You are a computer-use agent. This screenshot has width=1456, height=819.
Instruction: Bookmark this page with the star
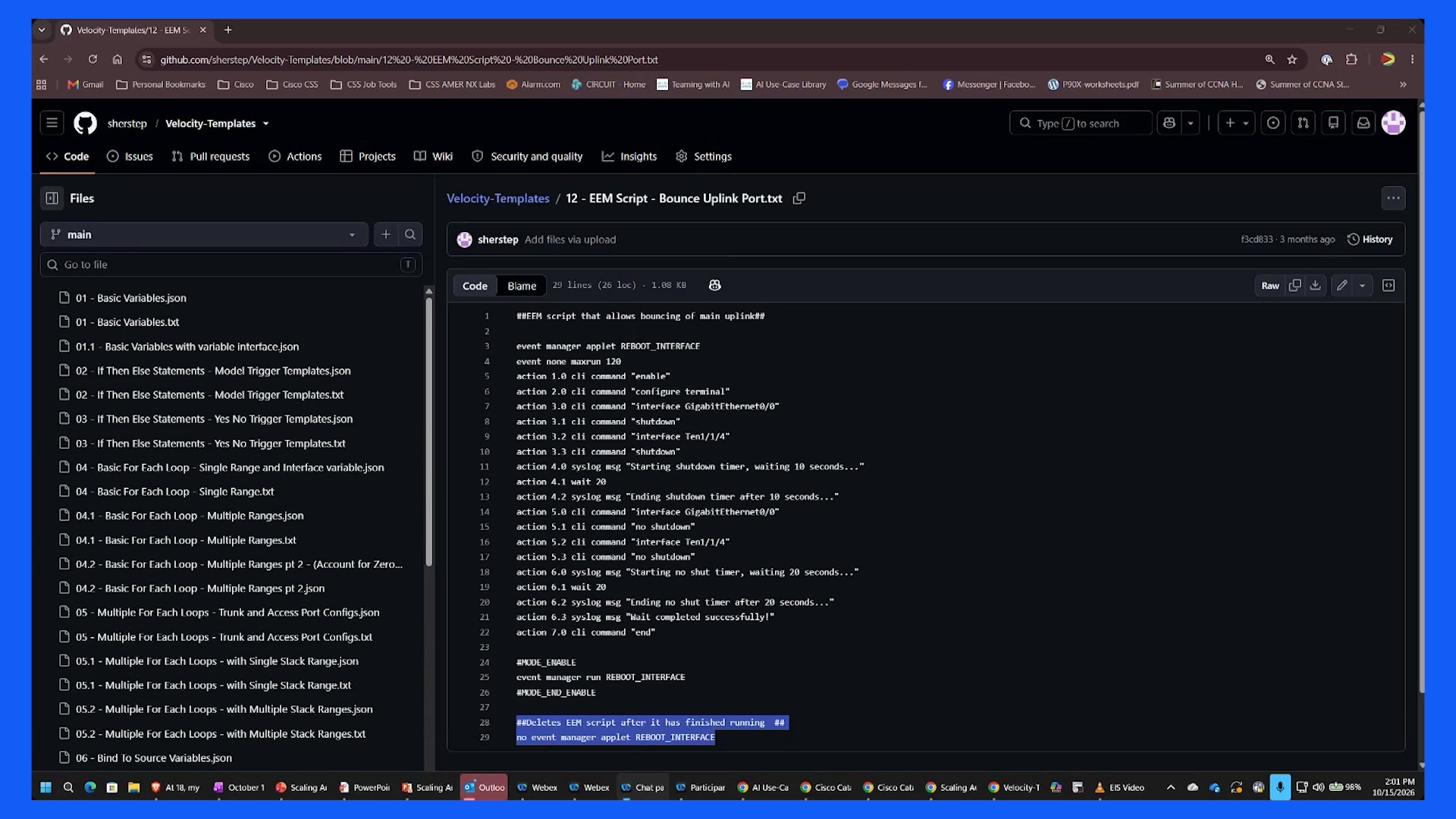(1292, 59)
